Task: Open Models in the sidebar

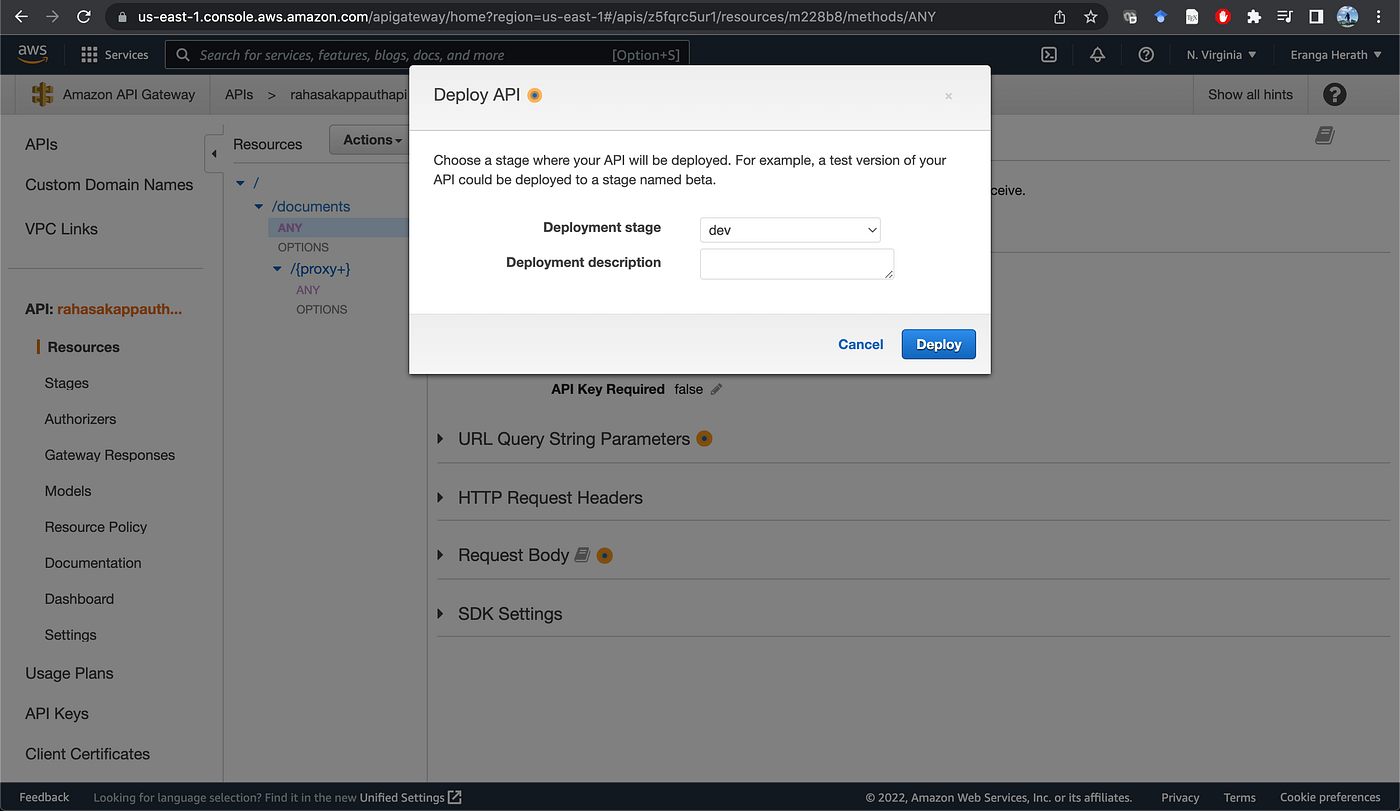Action: [x=68, y=491]
